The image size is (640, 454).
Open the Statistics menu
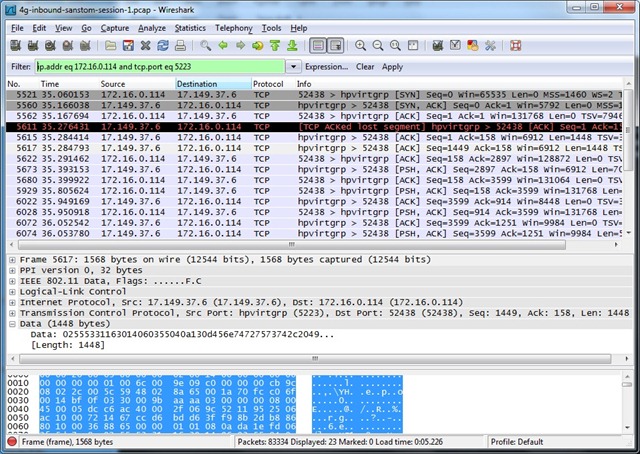pos(190,28)
